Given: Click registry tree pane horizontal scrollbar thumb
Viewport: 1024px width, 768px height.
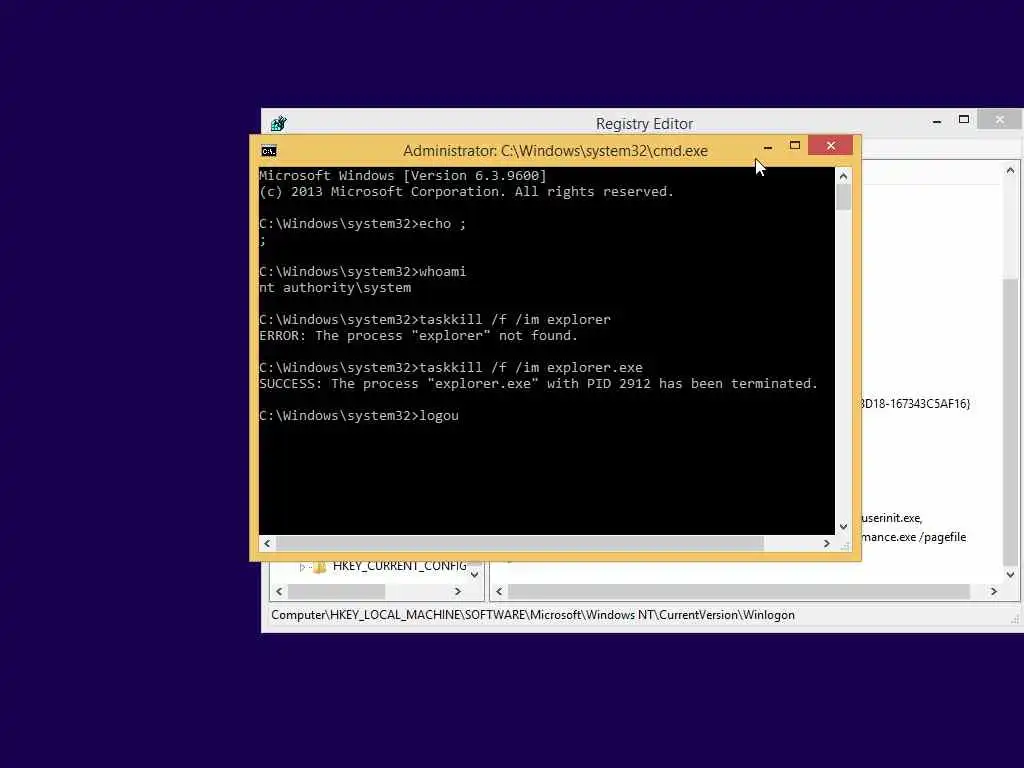Looking at the screenshot, I should coord(336,592).
